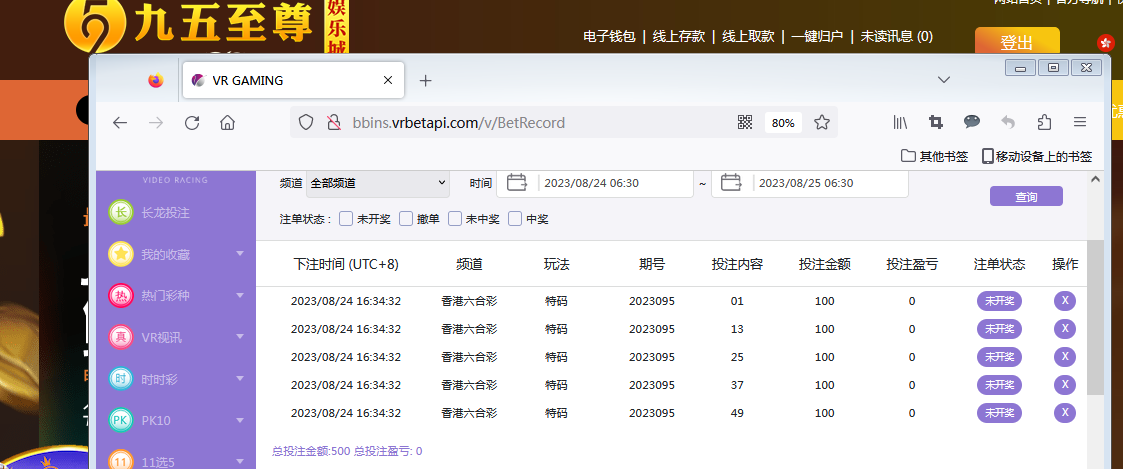Open the Firefox hamburger menu
The image size is (1123, 469).
[x=1079, y=122]
